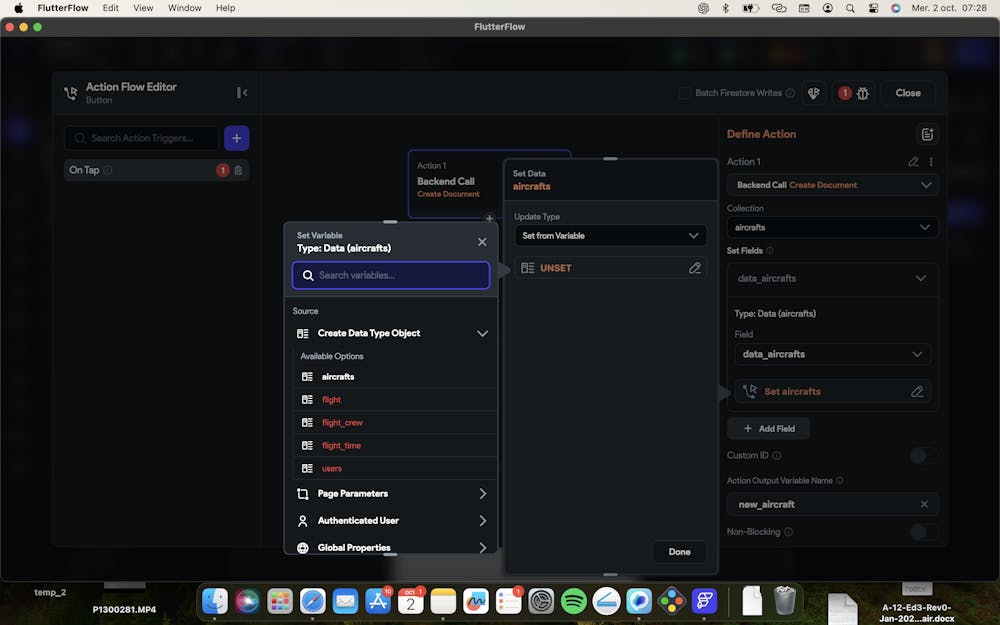Open the Update Type Set from Variable dropdown
This screenshot has width=1000, height=625.
(610, 236)
